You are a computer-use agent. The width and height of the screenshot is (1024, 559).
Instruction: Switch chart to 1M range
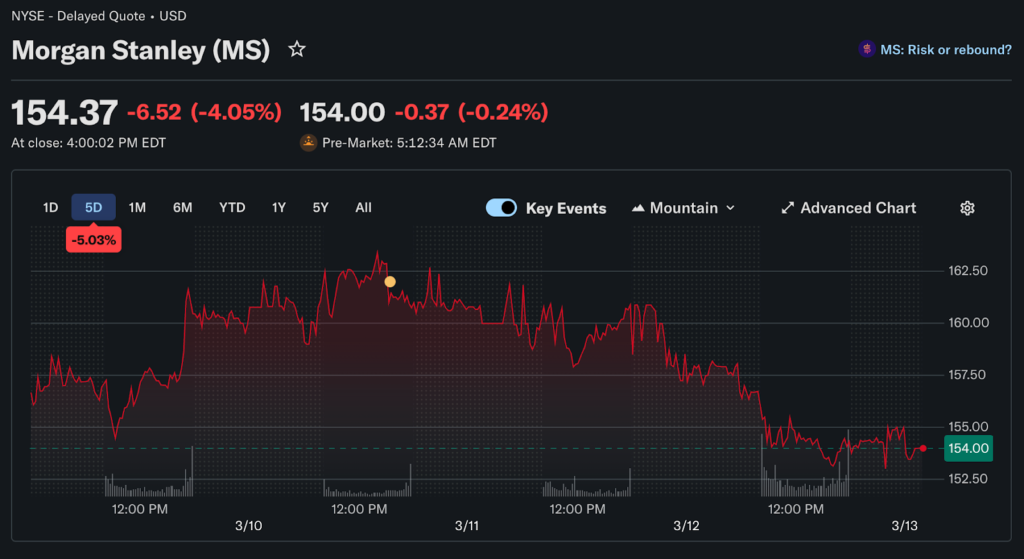138,208
